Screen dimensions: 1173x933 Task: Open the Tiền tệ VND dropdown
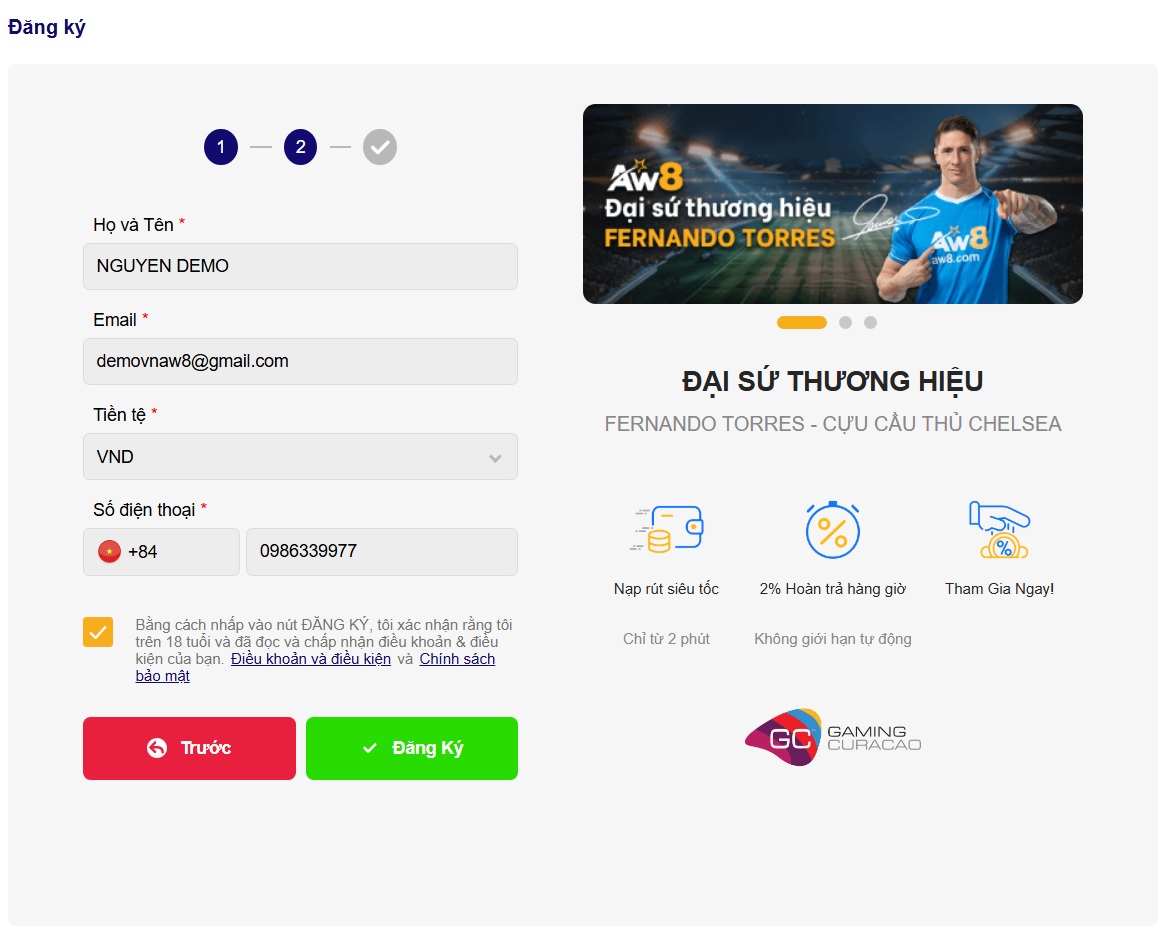tap(300, 456)
